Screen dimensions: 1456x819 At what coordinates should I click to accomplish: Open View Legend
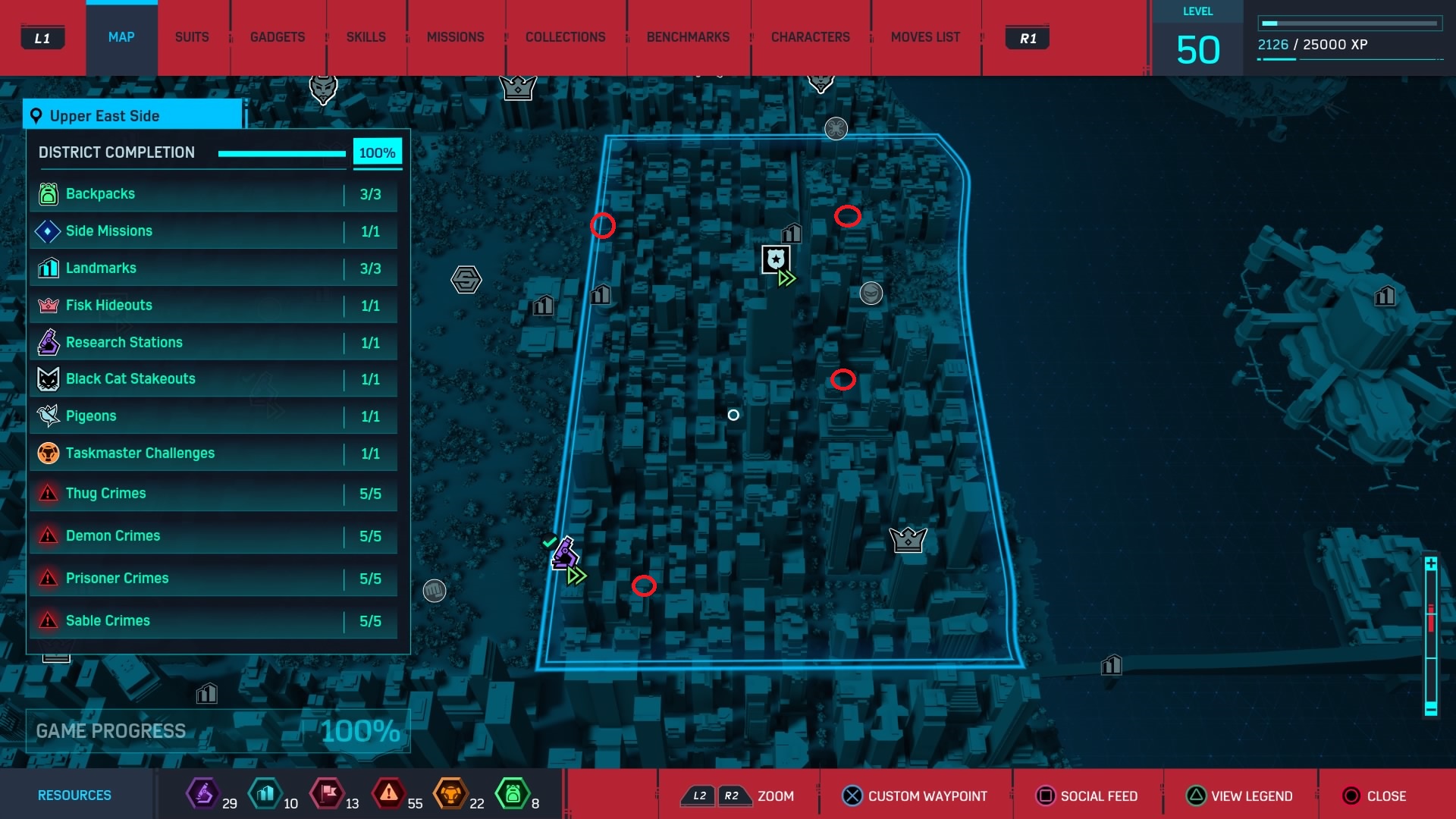(x=1239, y=795)
